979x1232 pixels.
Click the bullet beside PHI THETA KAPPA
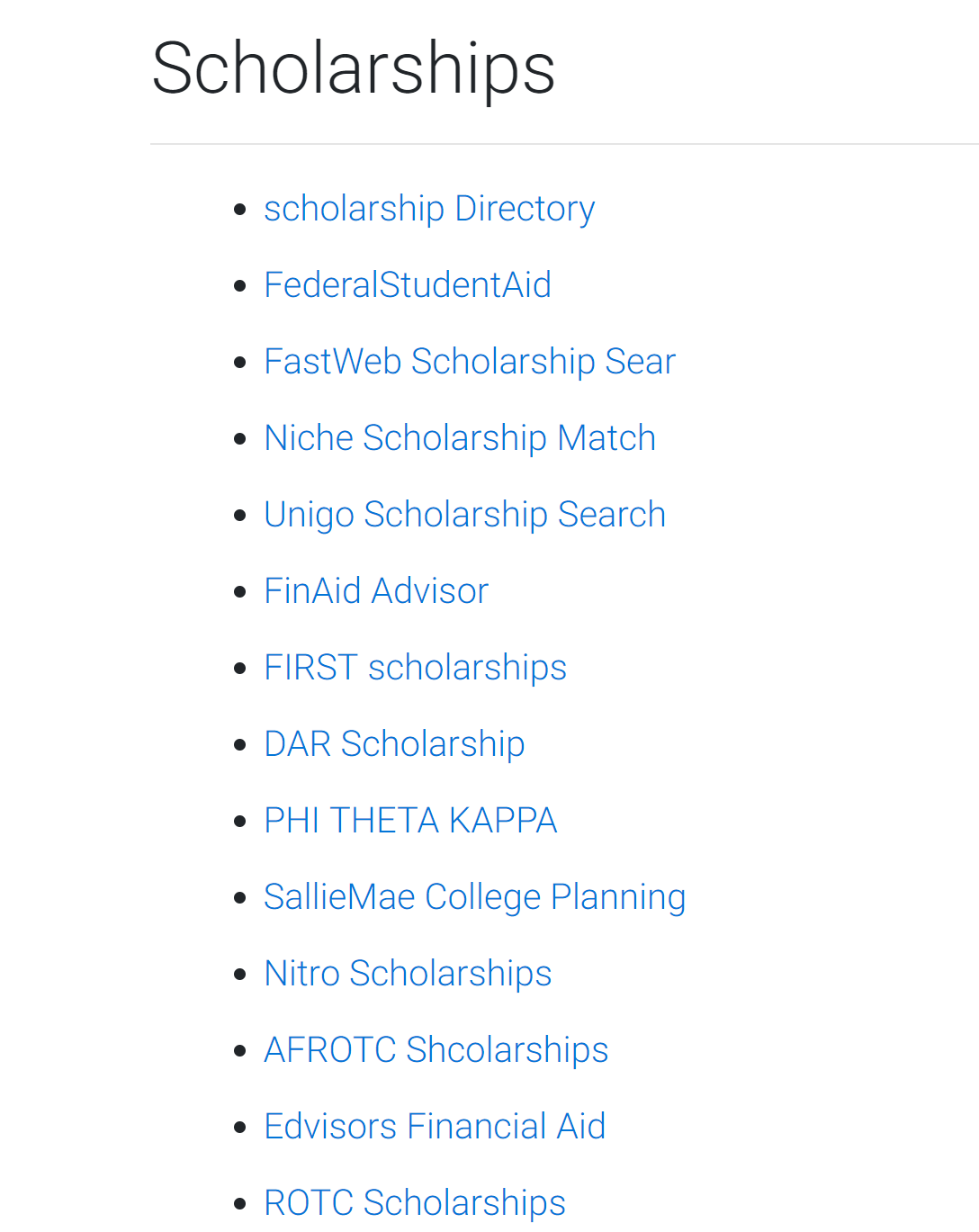(239, 822)
